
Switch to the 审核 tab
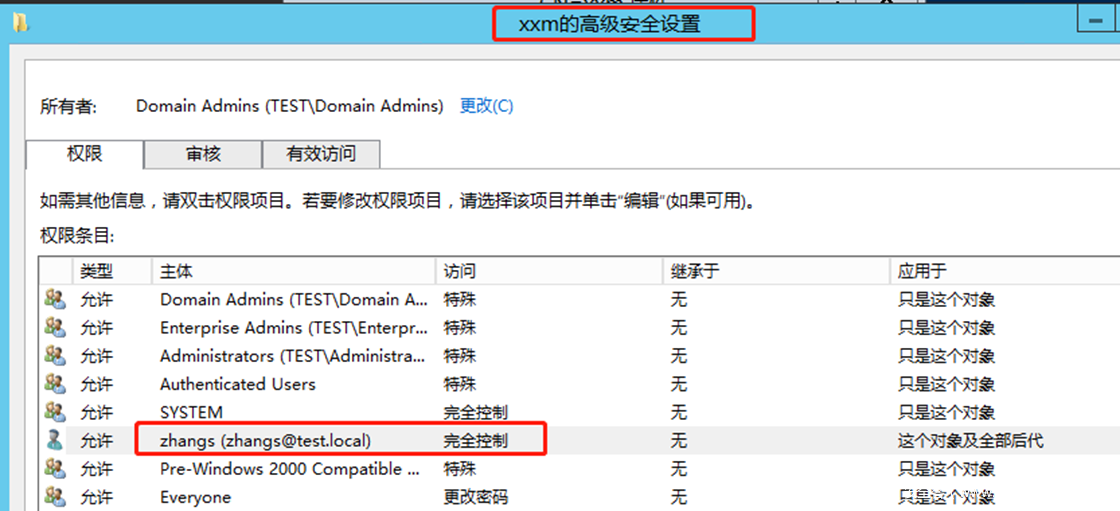203,154
